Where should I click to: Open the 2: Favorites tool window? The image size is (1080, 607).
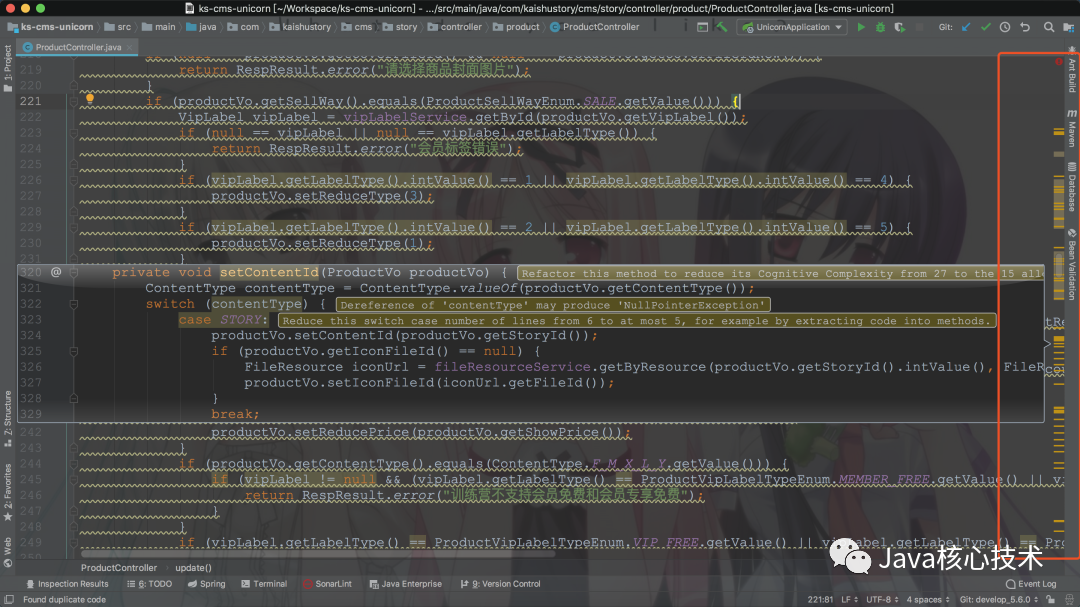pos(8,492)
